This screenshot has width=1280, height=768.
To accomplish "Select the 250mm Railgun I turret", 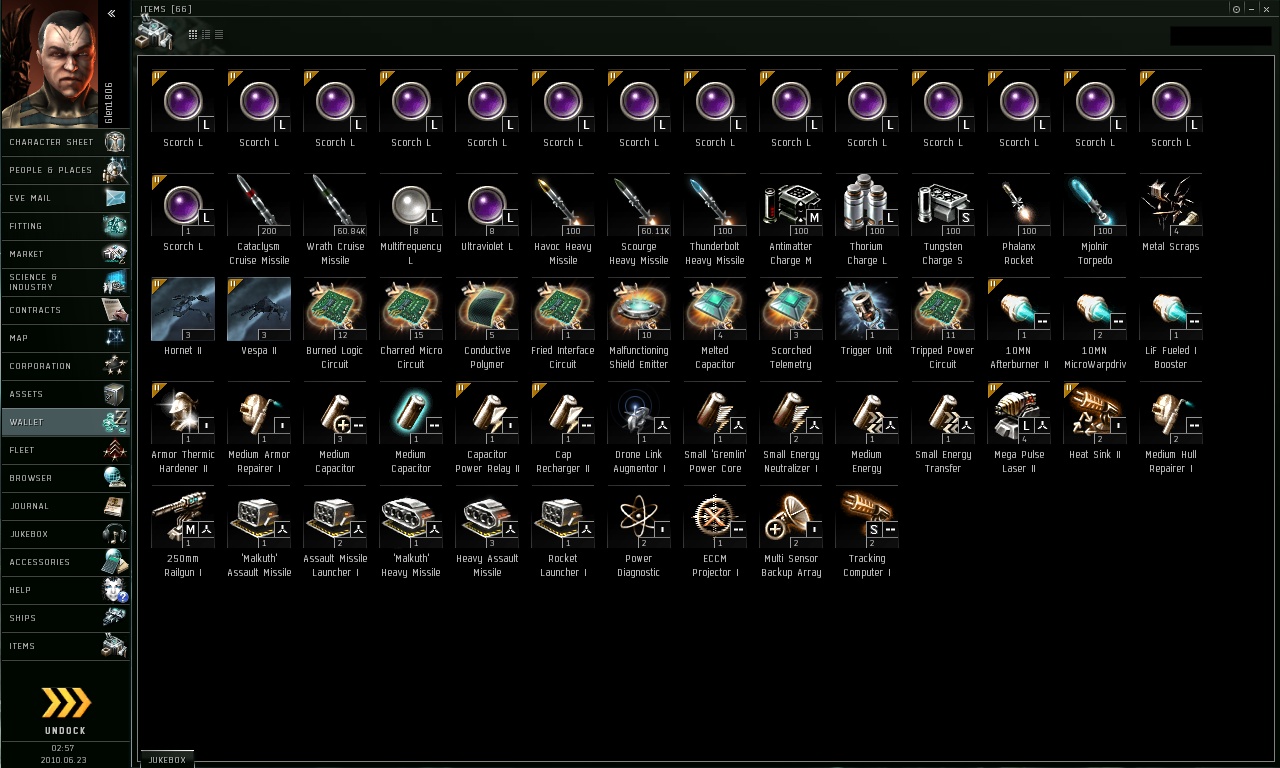I will [183, 532].
